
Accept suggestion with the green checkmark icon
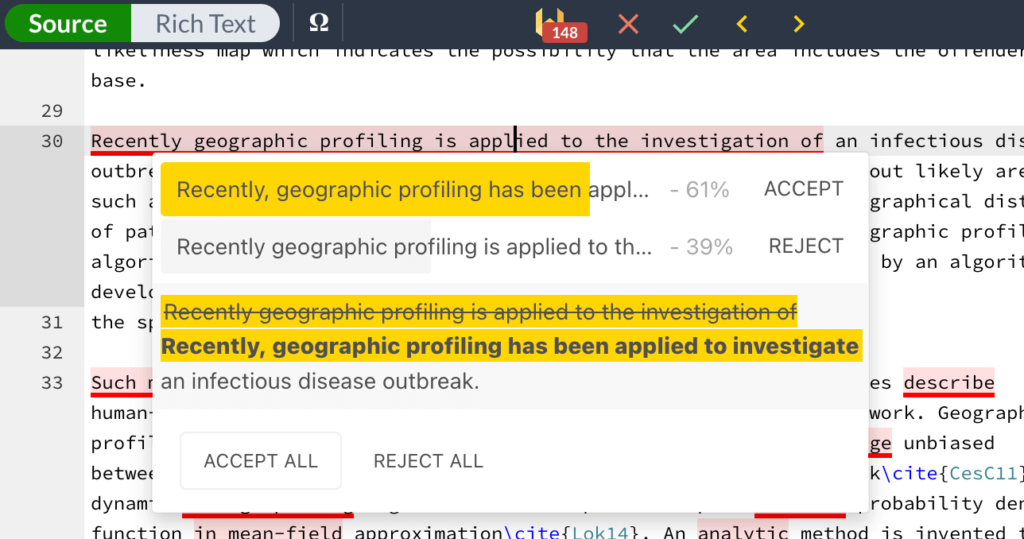pos(685,25)
